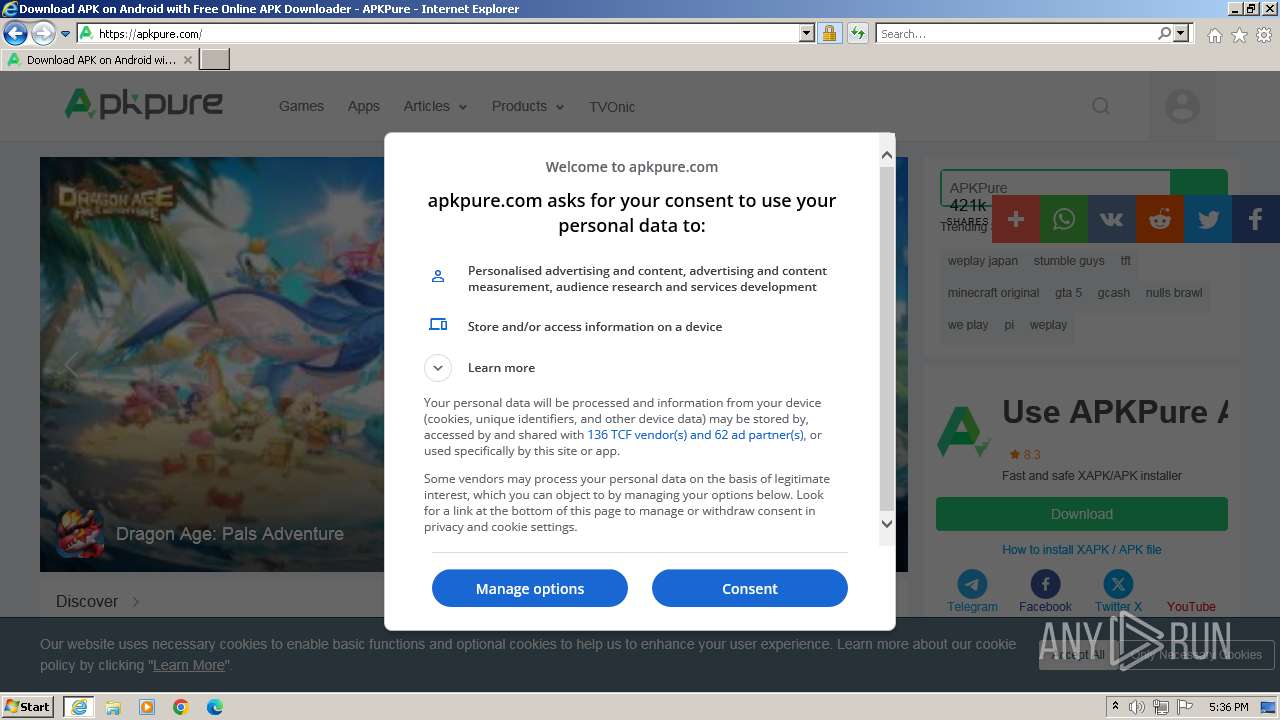
Task: Click the plus share-more icon
Action: [1016, 219]
